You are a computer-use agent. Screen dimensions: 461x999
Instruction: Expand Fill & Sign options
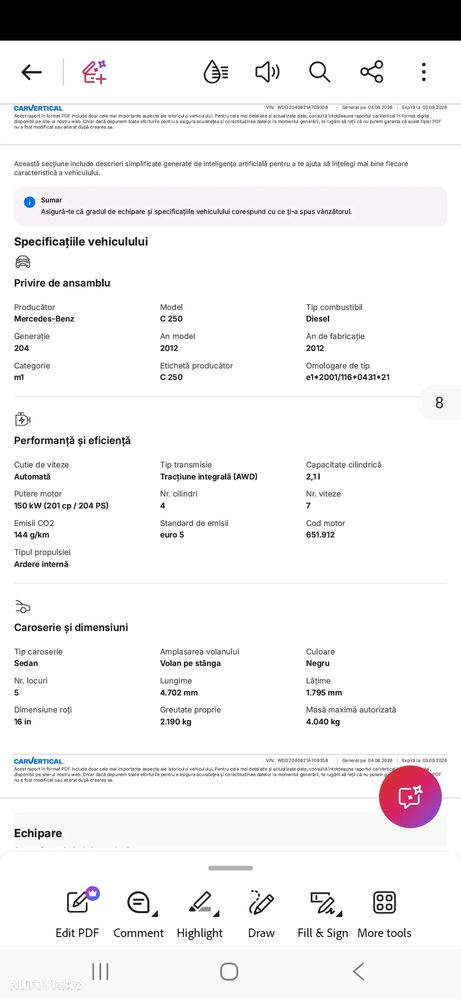pos(323,914)
